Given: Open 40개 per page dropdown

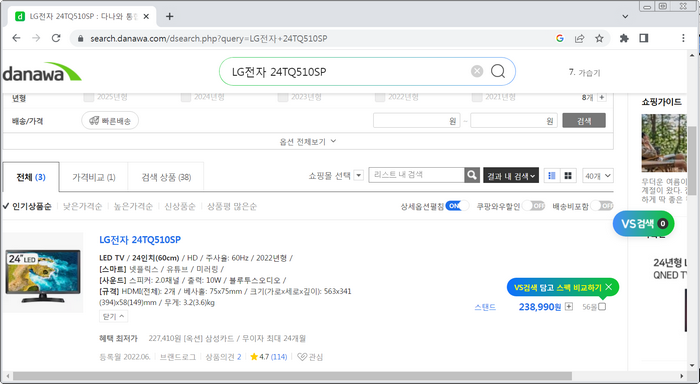Looking at the screenshot, I should 598,175.
